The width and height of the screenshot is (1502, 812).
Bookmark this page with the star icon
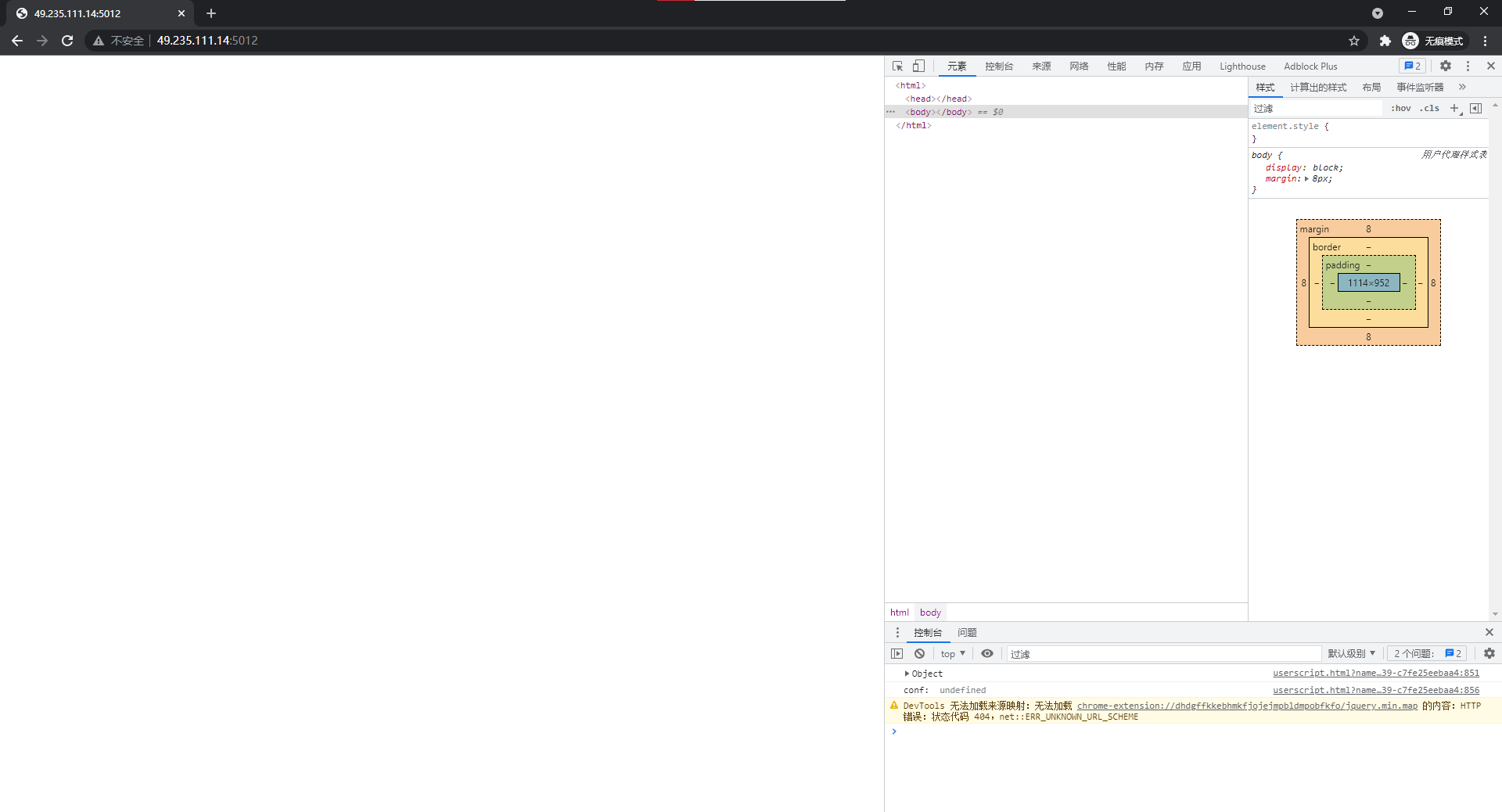(x=1354, y=41)
